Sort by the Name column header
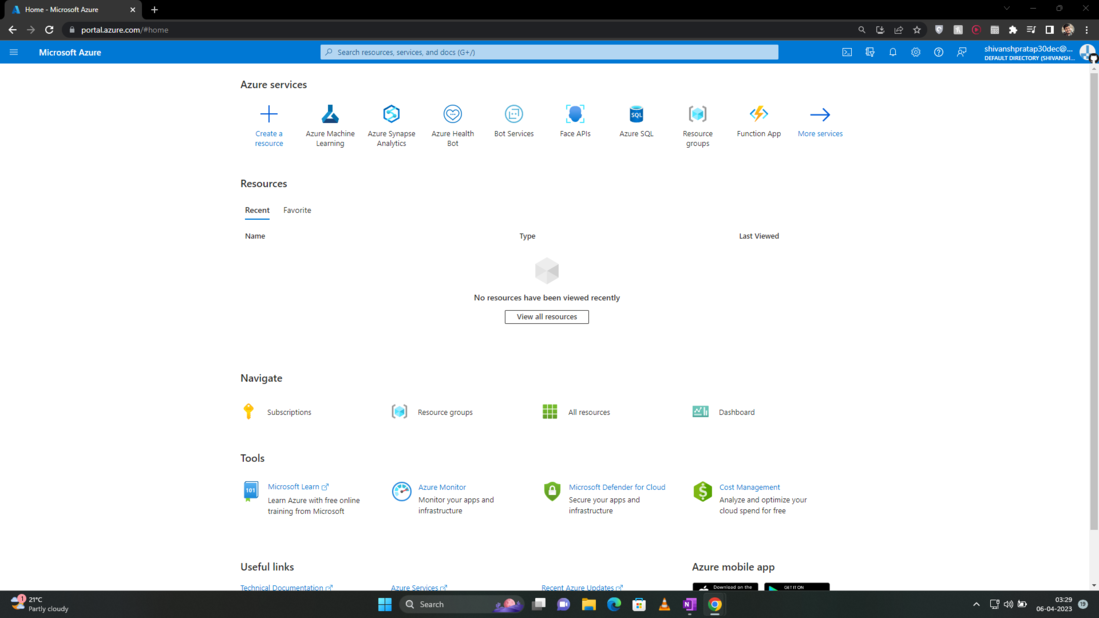This screenshot has height=618, width=1099. (x=255, y=236)
